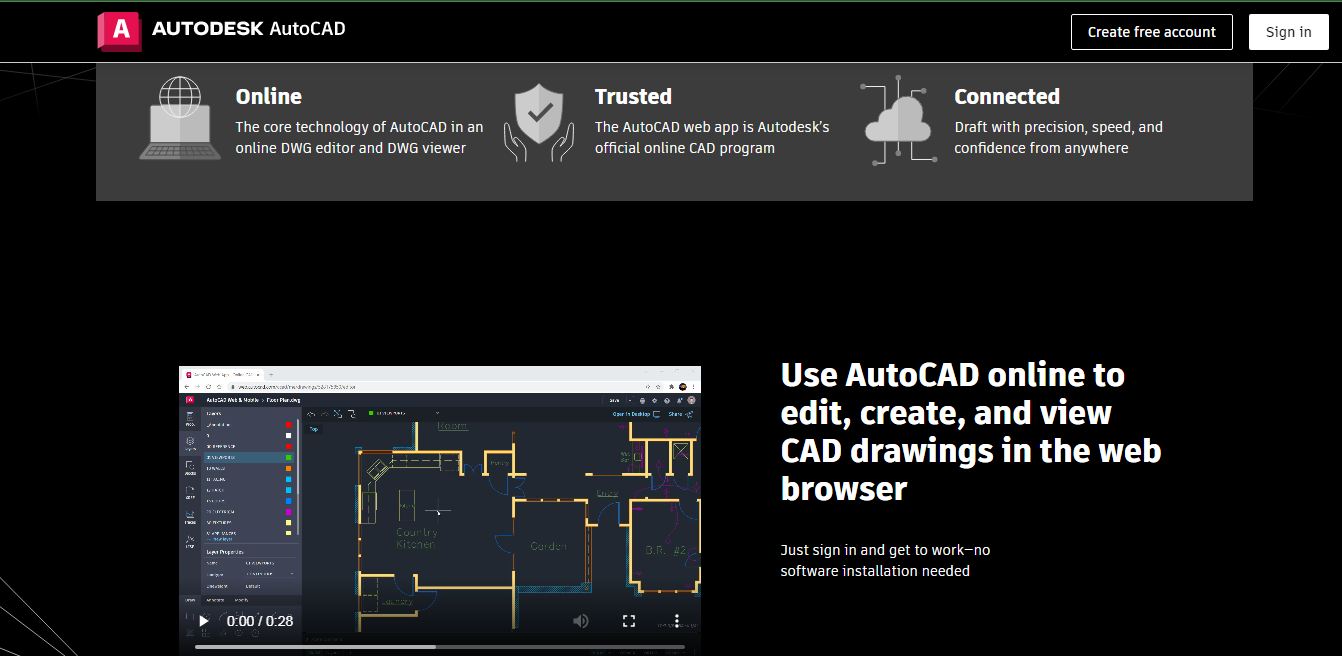Viewport: 1342px width, 656px height.
Task: Click the "AUTODESK AutoCAD" wordmark
Action: pyautogui.click(x=249, y=29)
